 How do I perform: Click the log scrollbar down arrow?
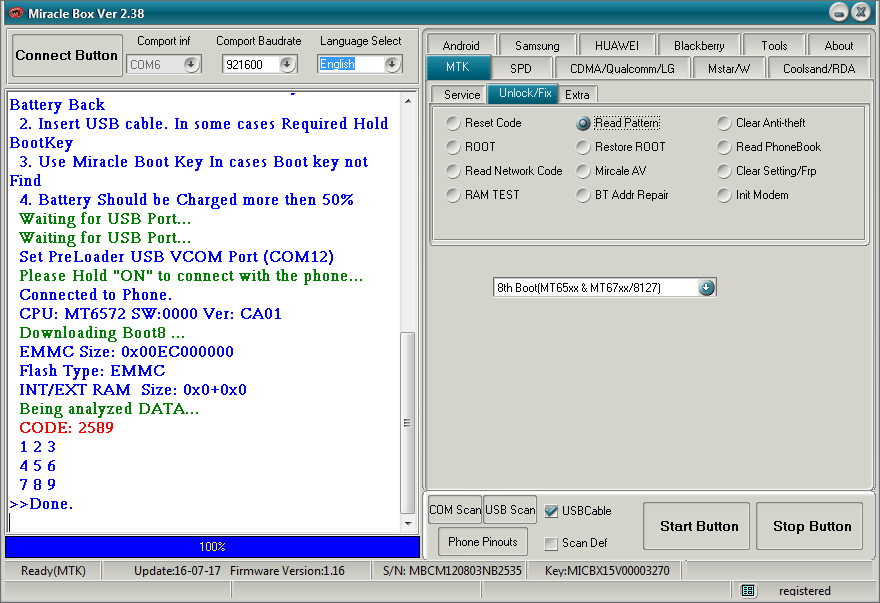(408, 524)
